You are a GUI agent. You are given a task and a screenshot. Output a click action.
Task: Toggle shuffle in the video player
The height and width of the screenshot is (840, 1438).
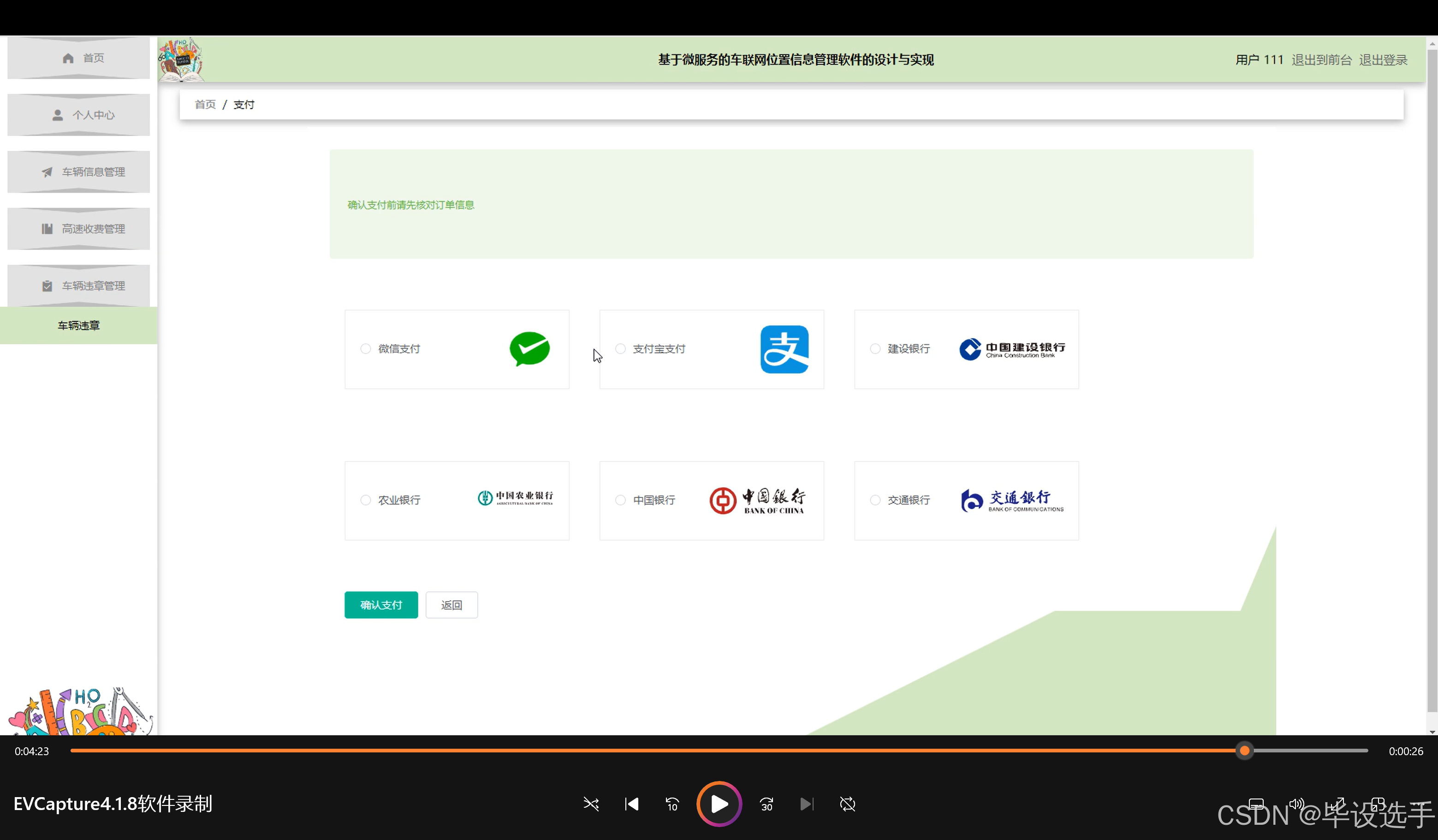tap(591, 804)
